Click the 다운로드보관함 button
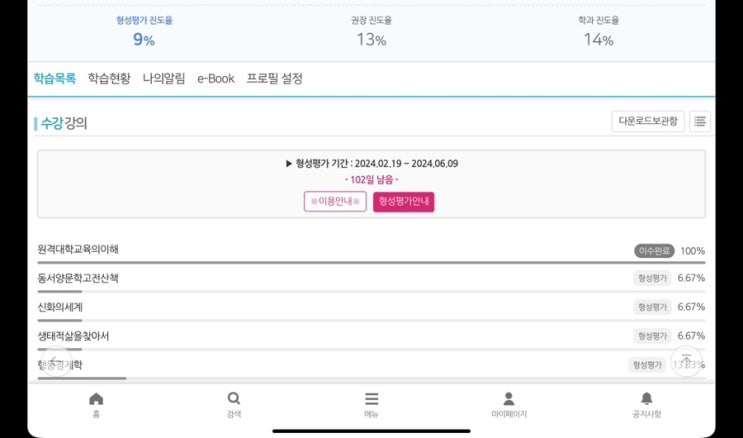Screen dimensions: 743x438 (648, 122)
